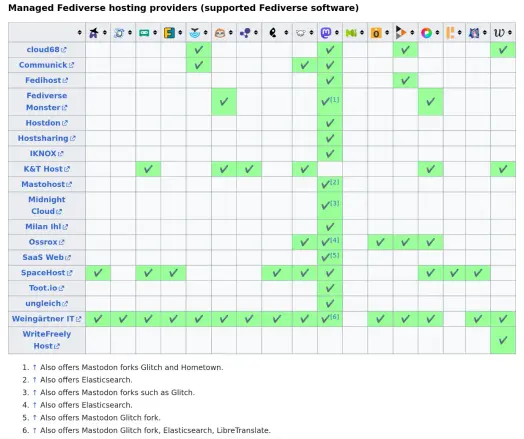Viewport: 524px width, 439px height.
Task: Open the Milan Ihl link
Action: [46, 227]
